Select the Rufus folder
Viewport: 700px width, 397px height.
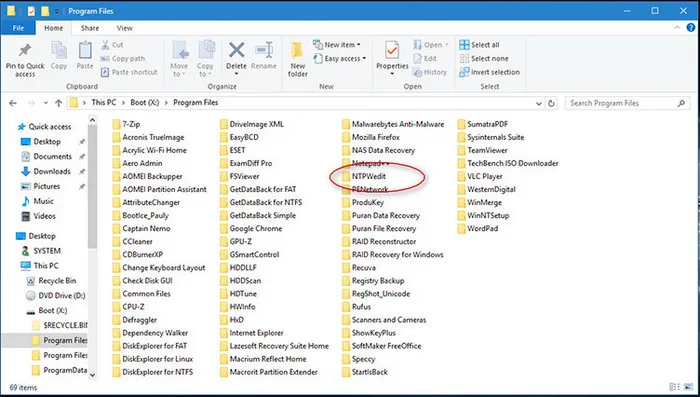(361, 307)
